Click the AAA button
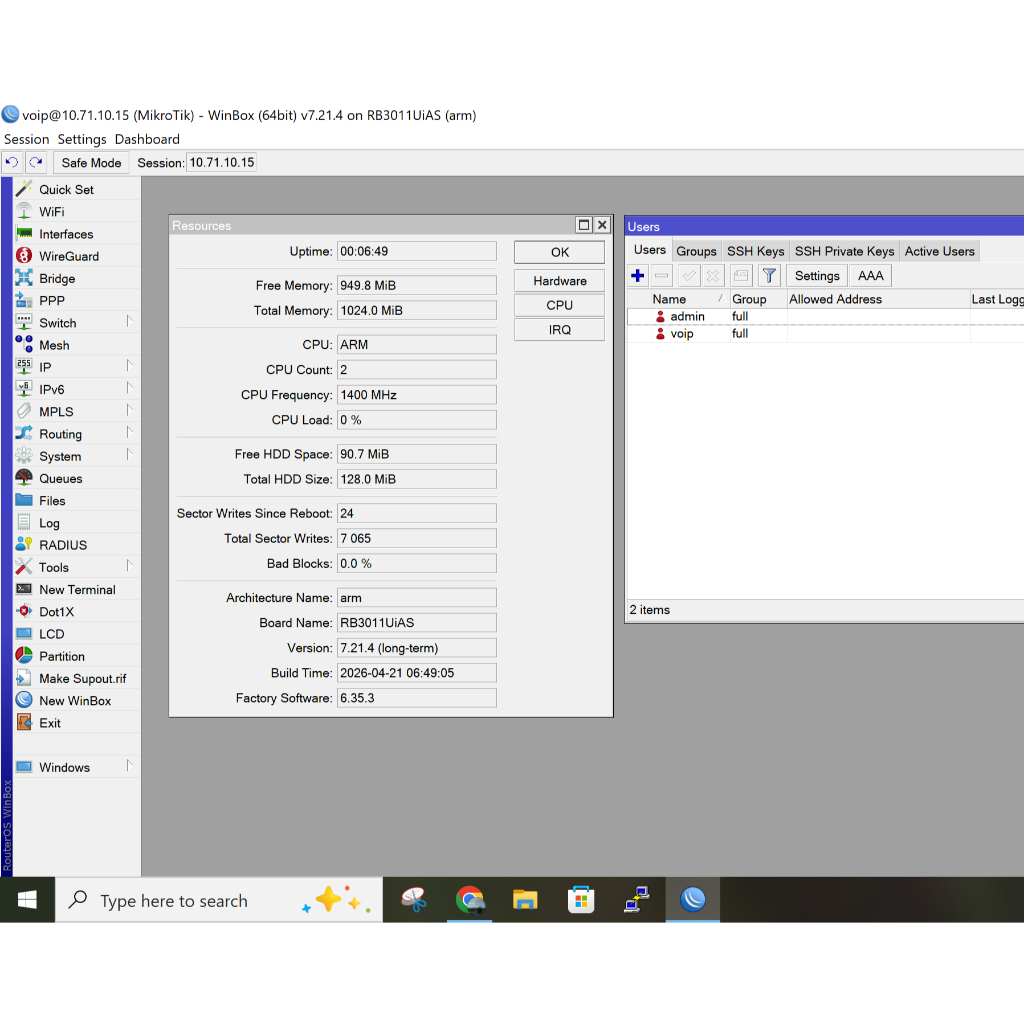This screenshot has width=1024, height=1024. (x=871, y=276)
